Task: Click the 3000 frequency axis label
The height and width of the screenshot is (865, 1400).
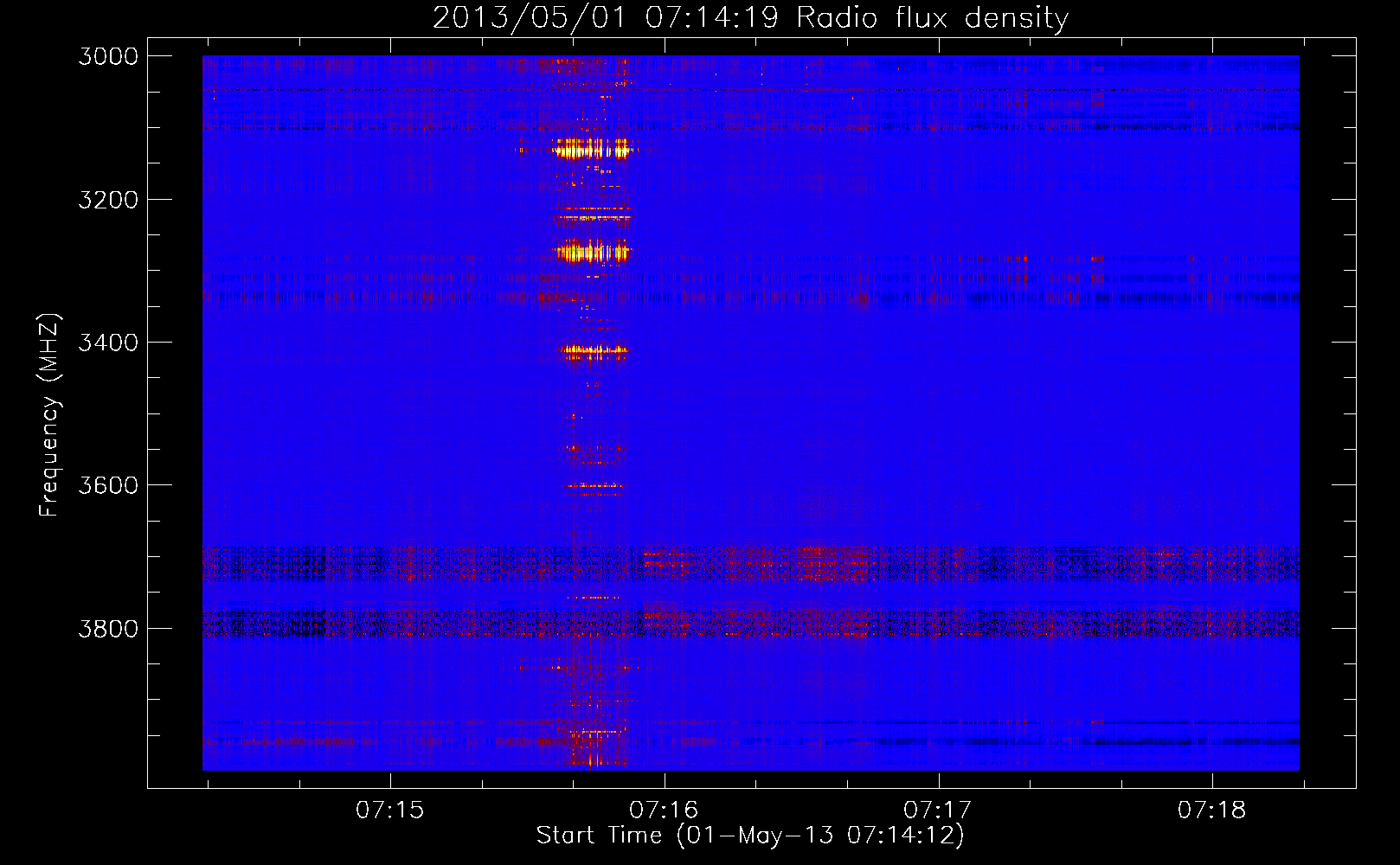Action: (x=108, y=56)
